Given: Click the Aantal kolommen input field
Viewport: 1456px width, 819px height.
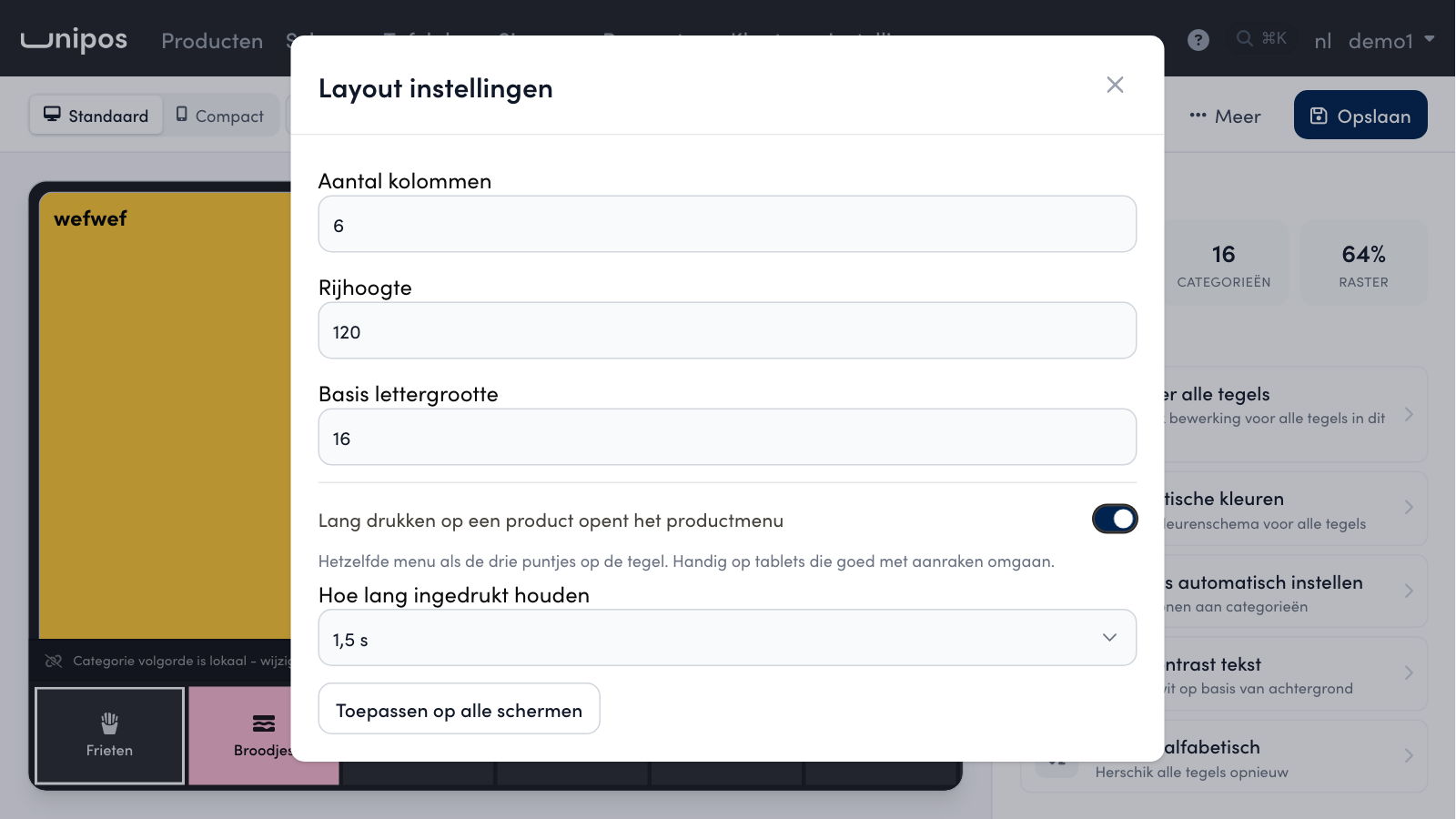Looking at the screenshot, I should [727, 224].
